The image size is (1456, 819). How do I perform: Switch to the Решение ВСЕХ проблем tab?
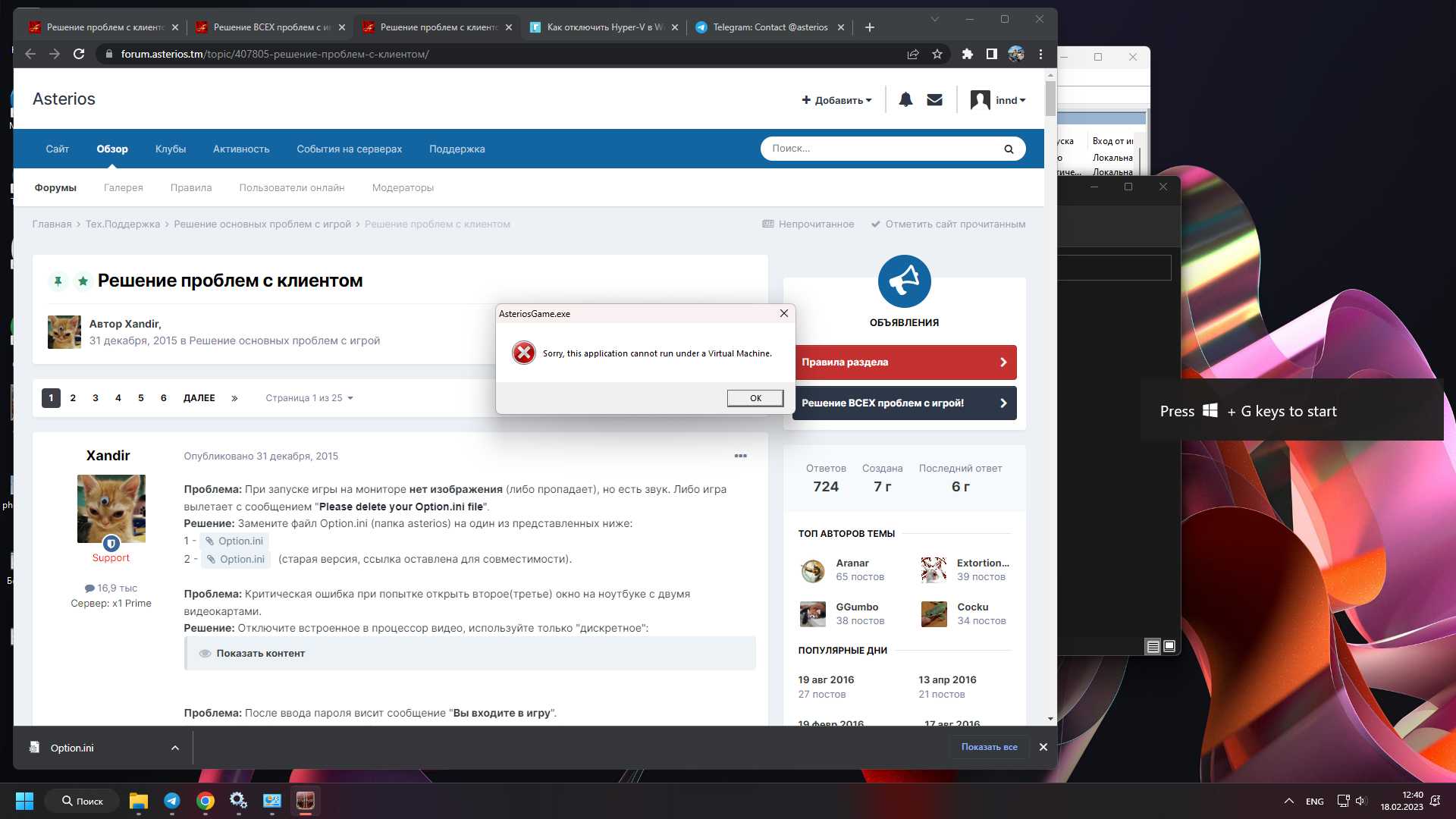[x=271, y=27]
